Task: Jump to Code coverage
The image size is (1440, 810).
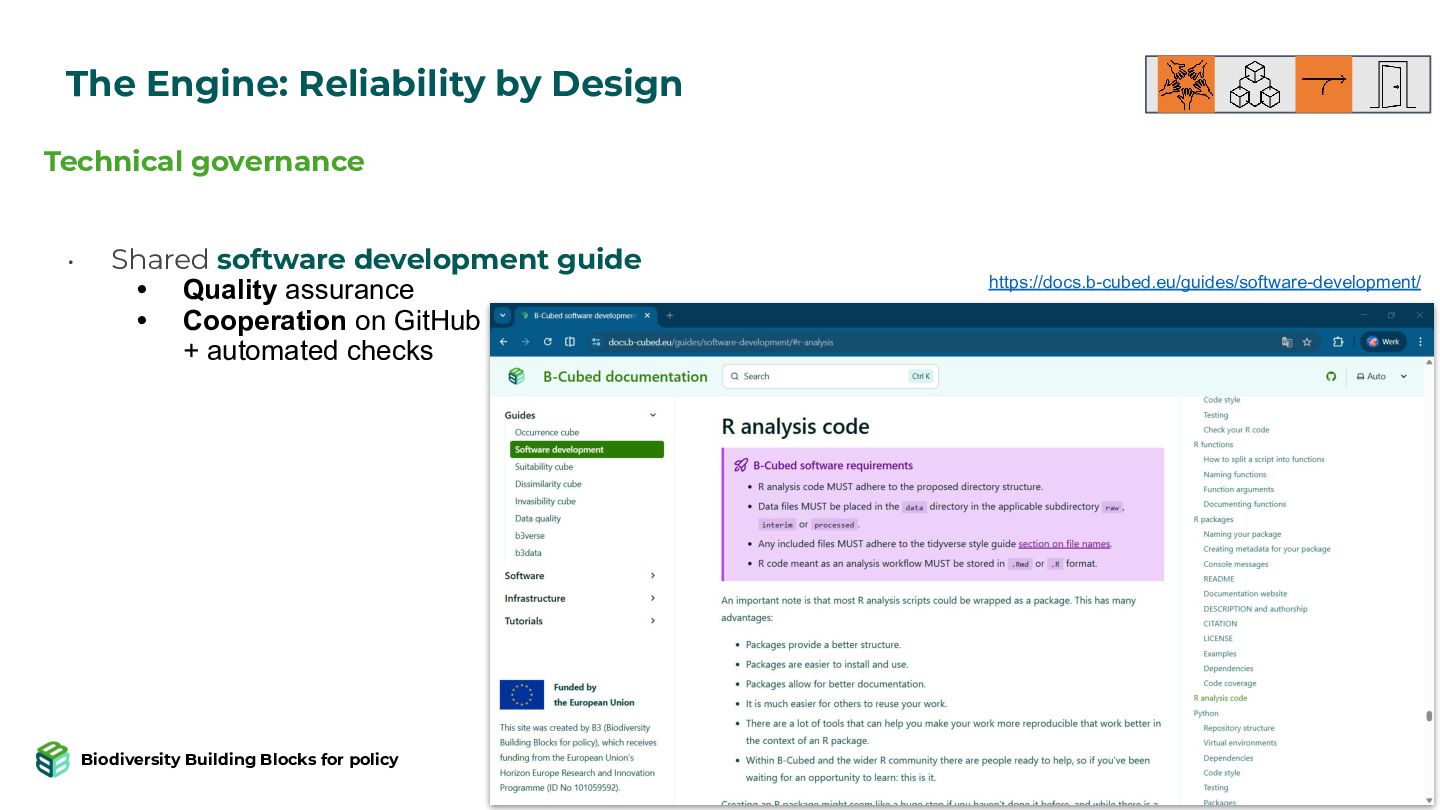Action: click(x=1230, y=683)
